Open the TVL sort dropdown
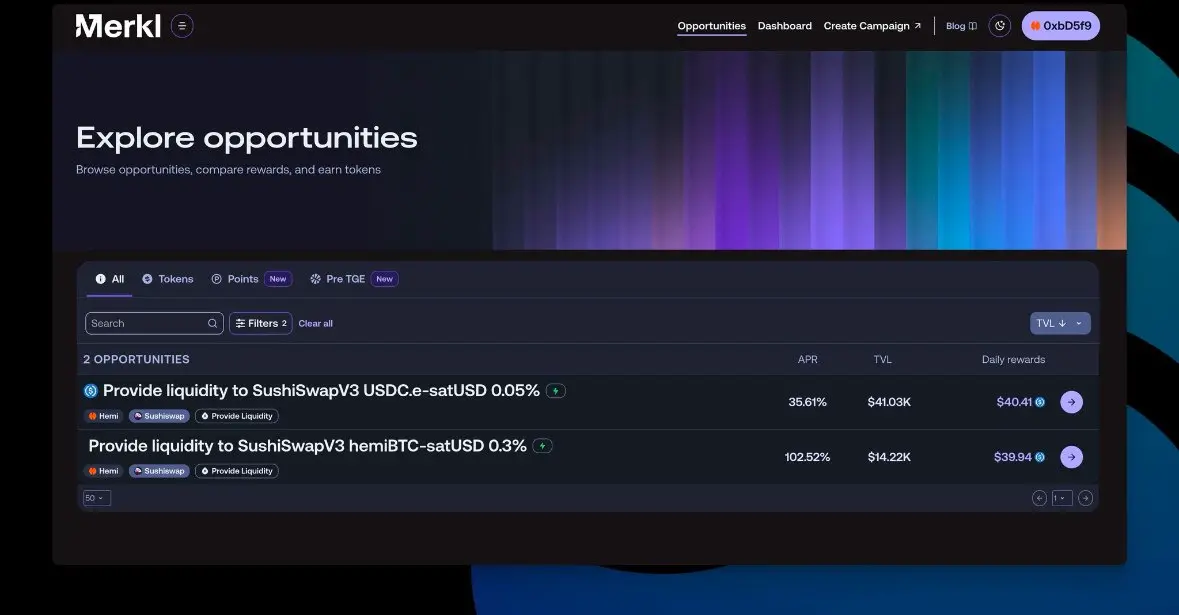 pos(1059,323)
